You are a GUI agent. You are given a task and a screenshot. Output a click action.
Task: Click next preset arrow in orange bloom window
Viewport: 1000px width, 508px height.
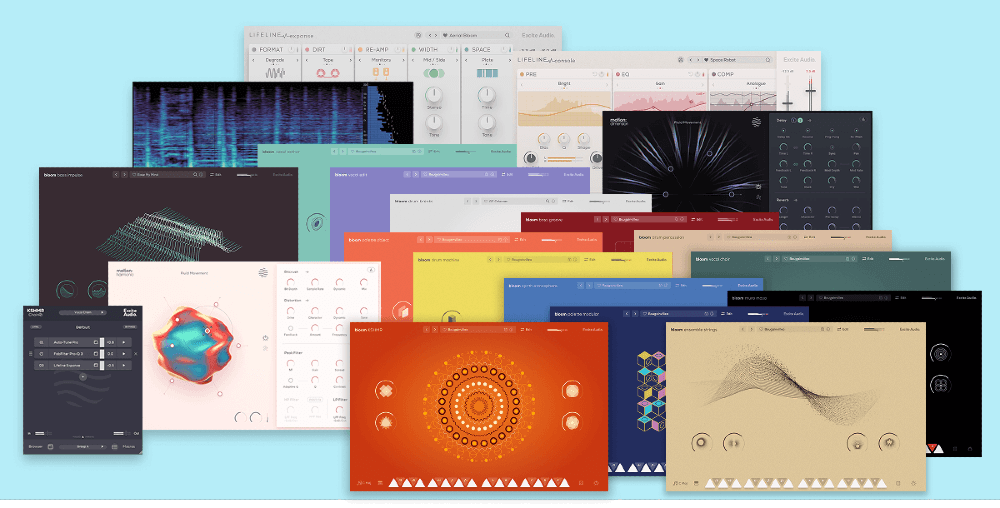click(435, 330)
